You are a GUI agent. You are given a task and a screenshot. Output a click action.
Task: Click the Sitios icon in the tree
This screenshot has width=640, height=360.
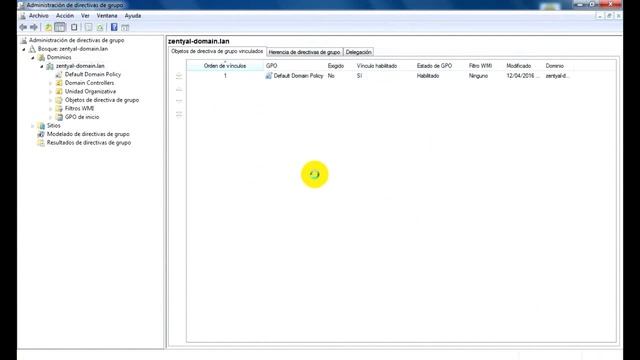pyautogui.click(x=41, y=126)
